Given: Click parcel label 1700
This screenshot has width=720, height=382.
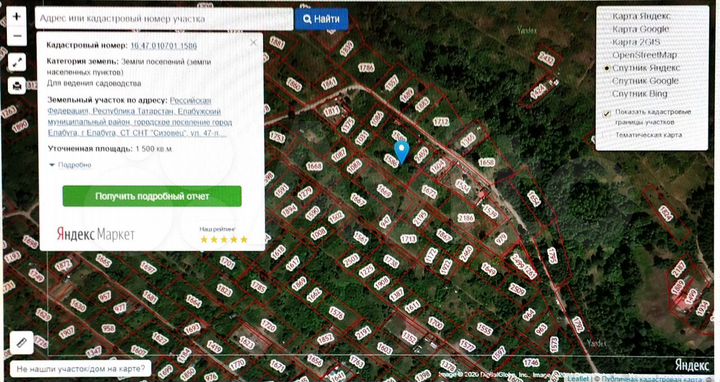Looking at the screenshot, I should pos(436,323).
